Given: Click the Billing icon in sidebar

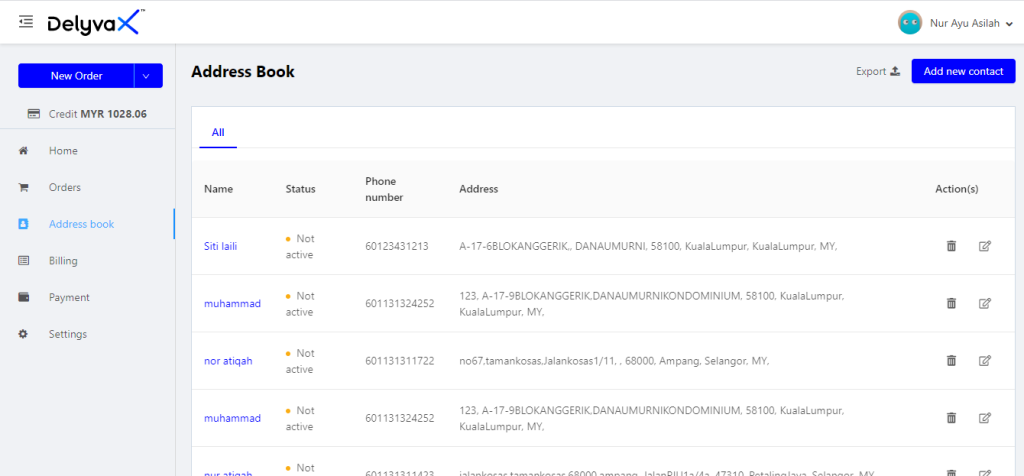Looking at the screenshot, I should [24, 261].
